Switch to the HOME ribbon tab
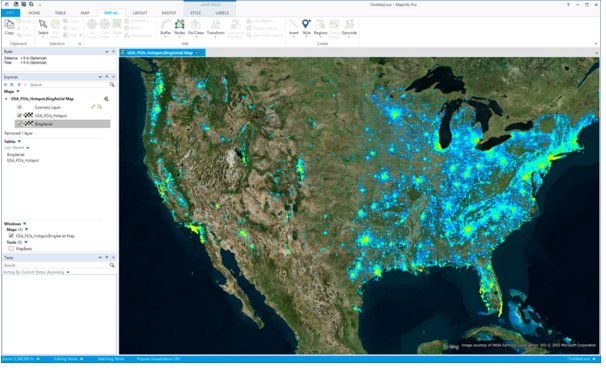This screenshot has height=373, width=606. point(34,13)
